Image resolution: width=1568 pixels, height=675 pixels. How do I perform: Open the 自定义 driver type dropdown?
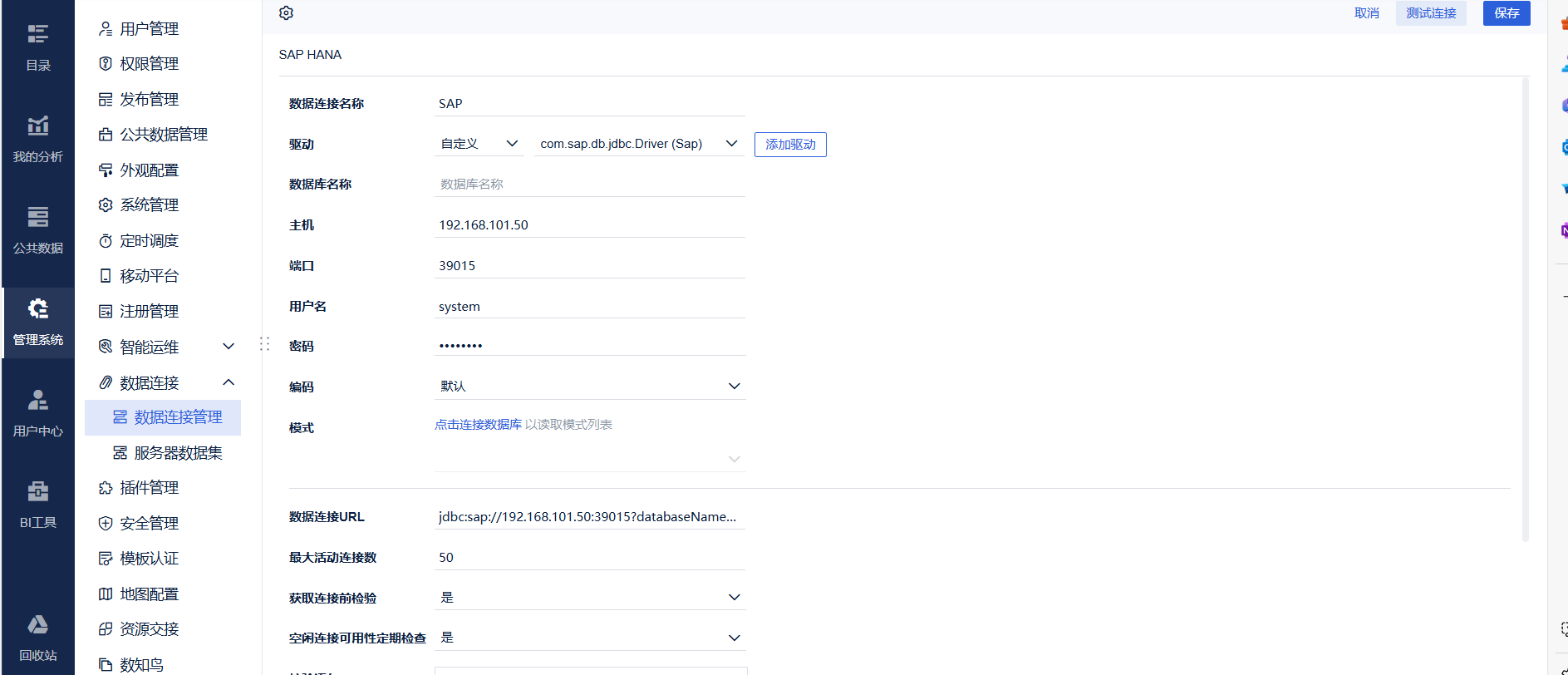click(x=479, y=144)
